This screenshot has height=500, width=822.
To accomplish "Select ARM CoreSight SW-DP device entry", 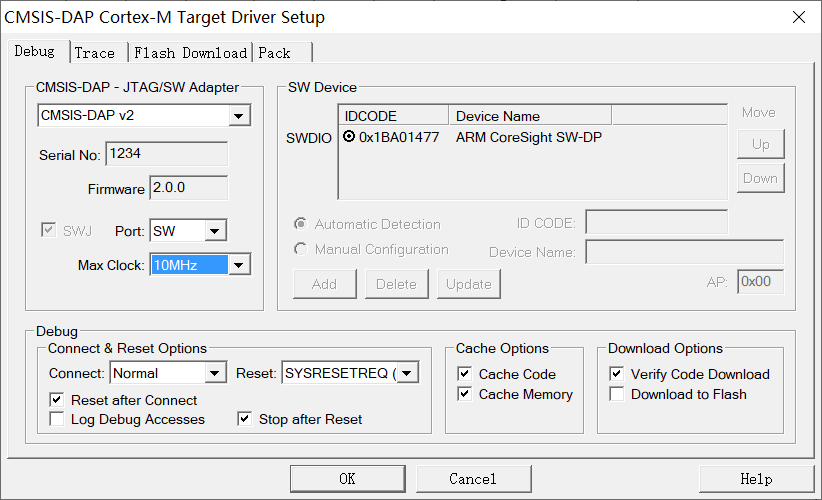I will point(528,137).
